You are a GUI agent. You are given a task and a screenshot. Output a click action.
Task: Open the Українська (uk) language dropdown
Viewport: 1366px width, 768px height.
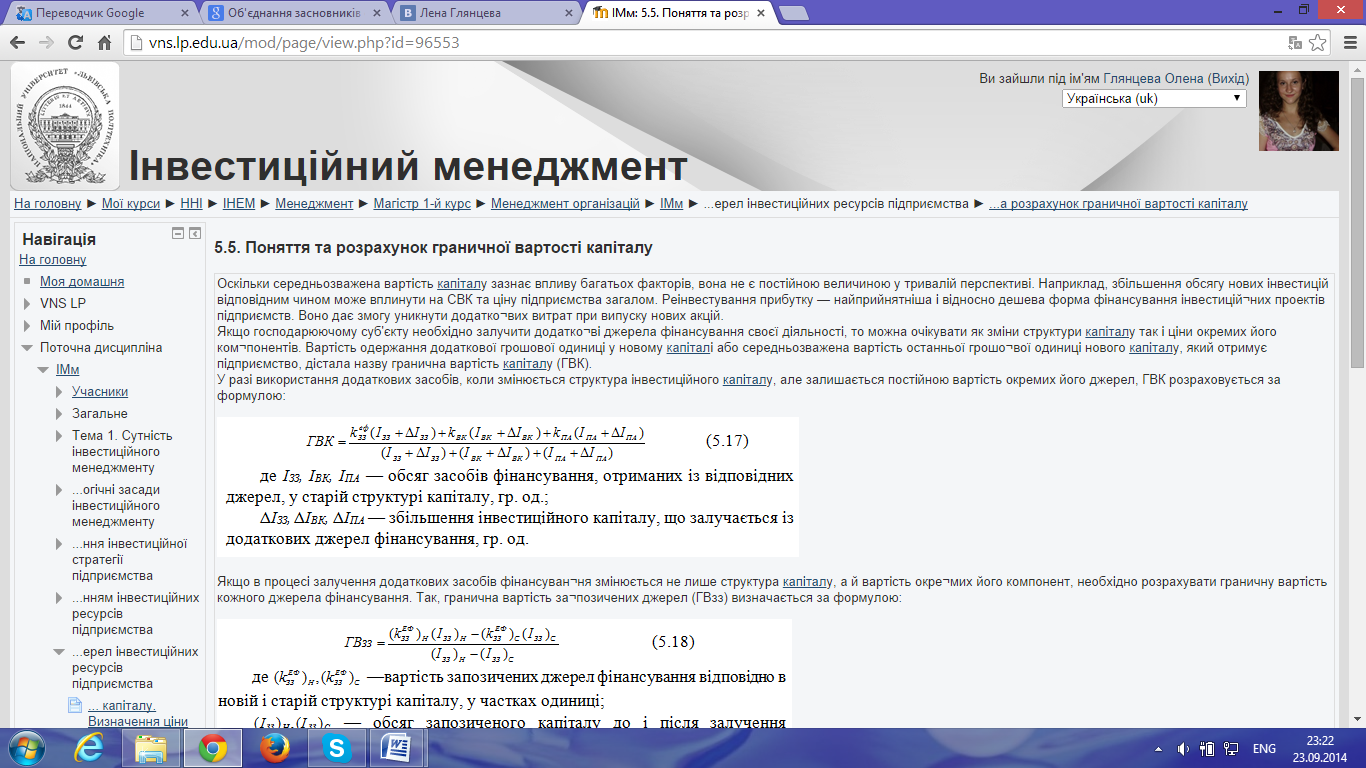(x=1154, y=98)
